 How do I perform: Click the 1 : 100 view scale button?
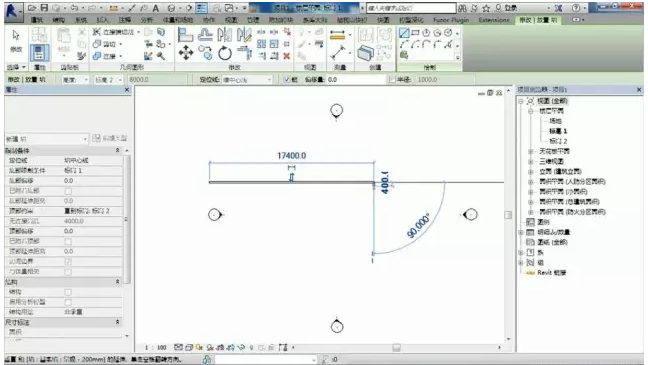[155, 348]
